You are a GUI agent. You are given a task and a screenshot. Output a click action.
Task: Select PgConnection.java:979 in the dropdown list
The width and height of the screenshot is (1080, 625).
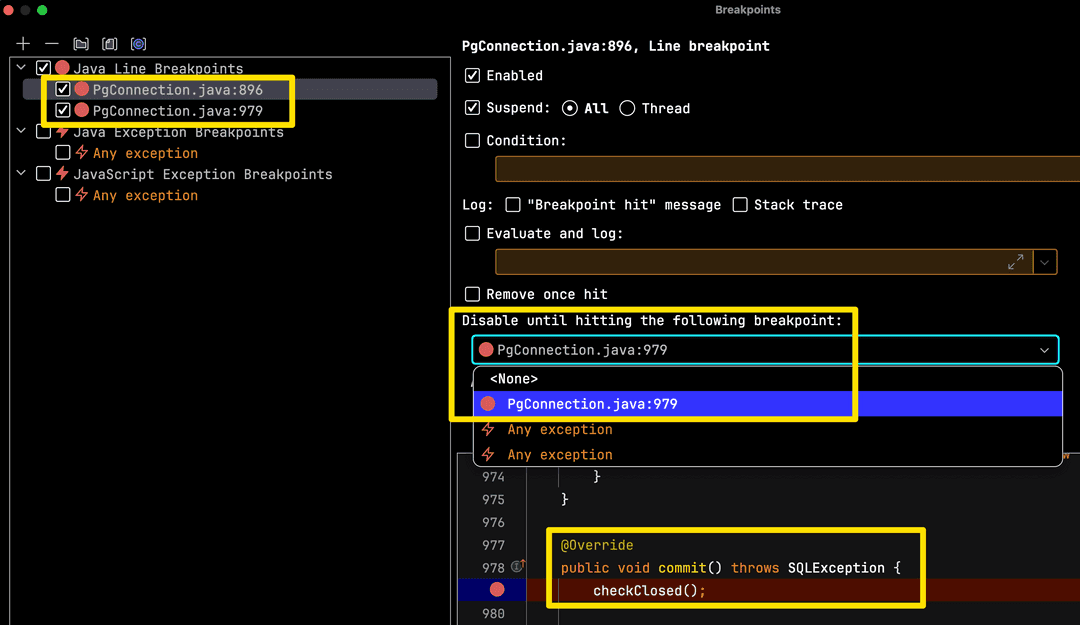click(x=592, y=404)
